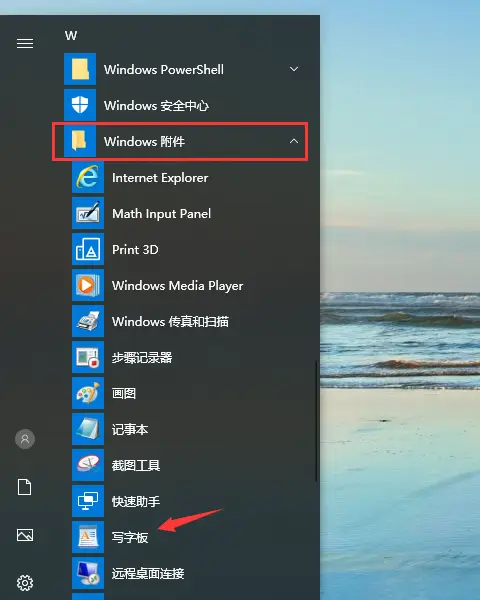The image size is (480, 600).
Task: Select the Windows PowerShell label
Action: [164, 70]
